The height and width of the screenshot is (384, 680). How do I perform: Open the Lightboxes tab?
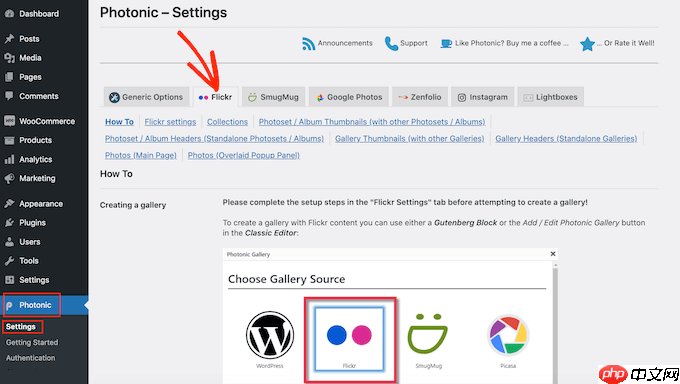click(551, 97)
